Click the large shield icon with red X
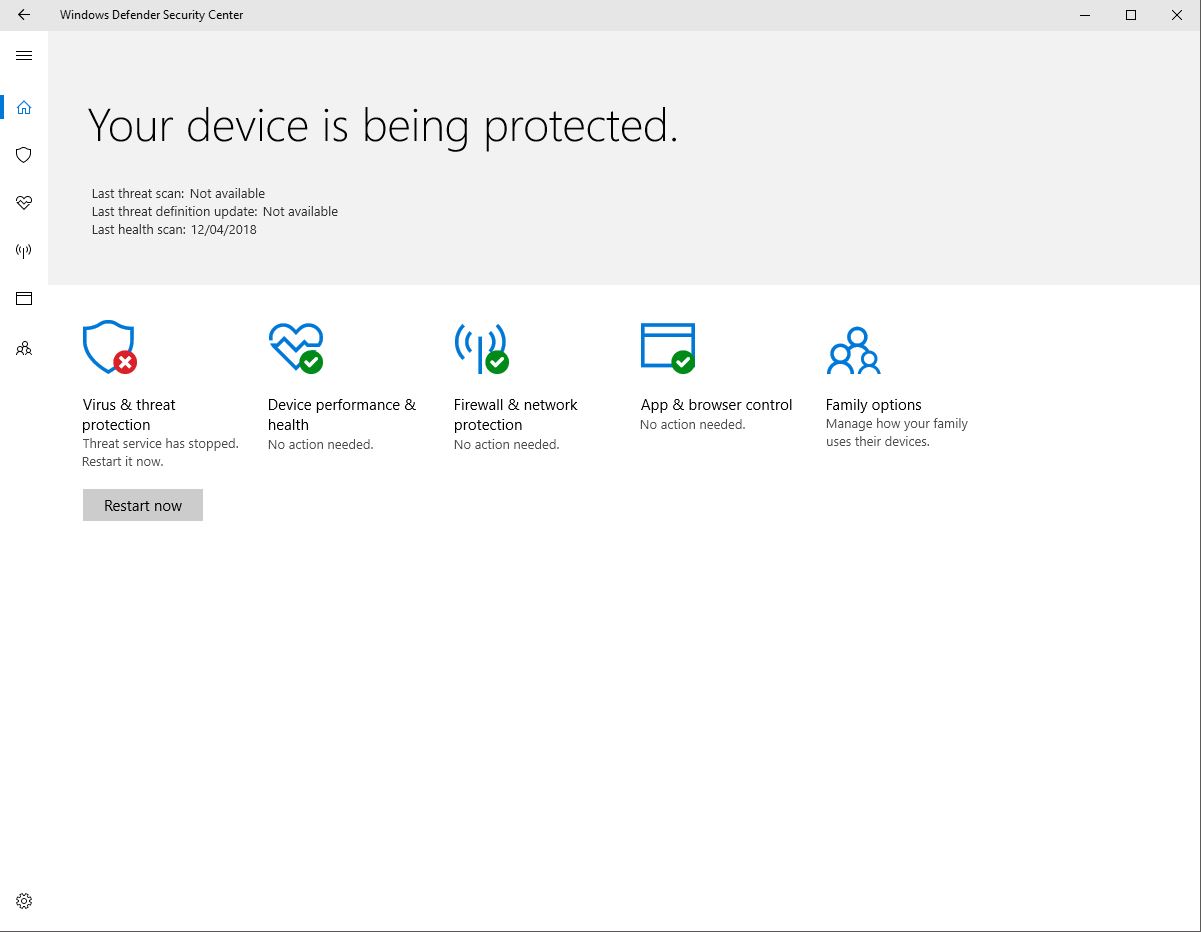Viewport: 1201px width, 932px height. [x=110, y=347]
